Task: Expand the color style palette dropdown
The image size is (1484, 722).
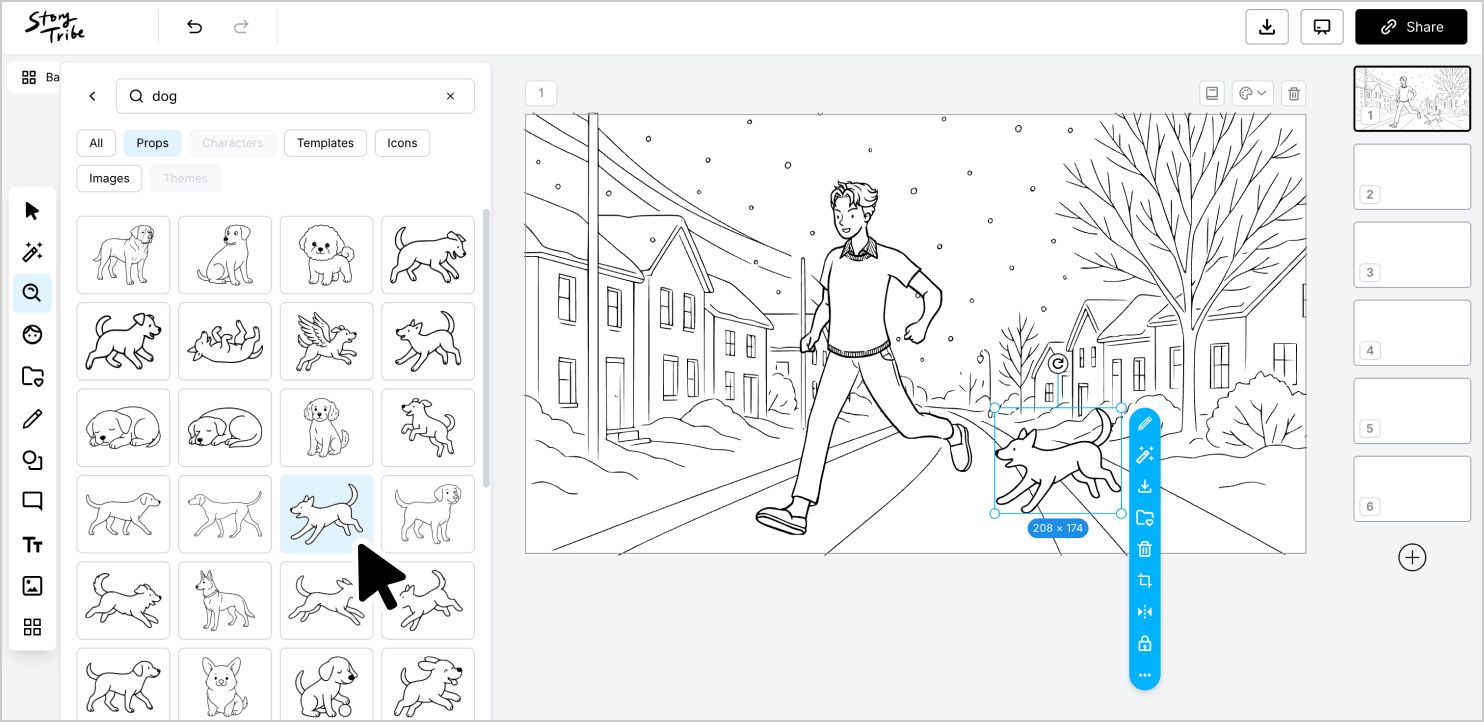Action: [1252, 92]
